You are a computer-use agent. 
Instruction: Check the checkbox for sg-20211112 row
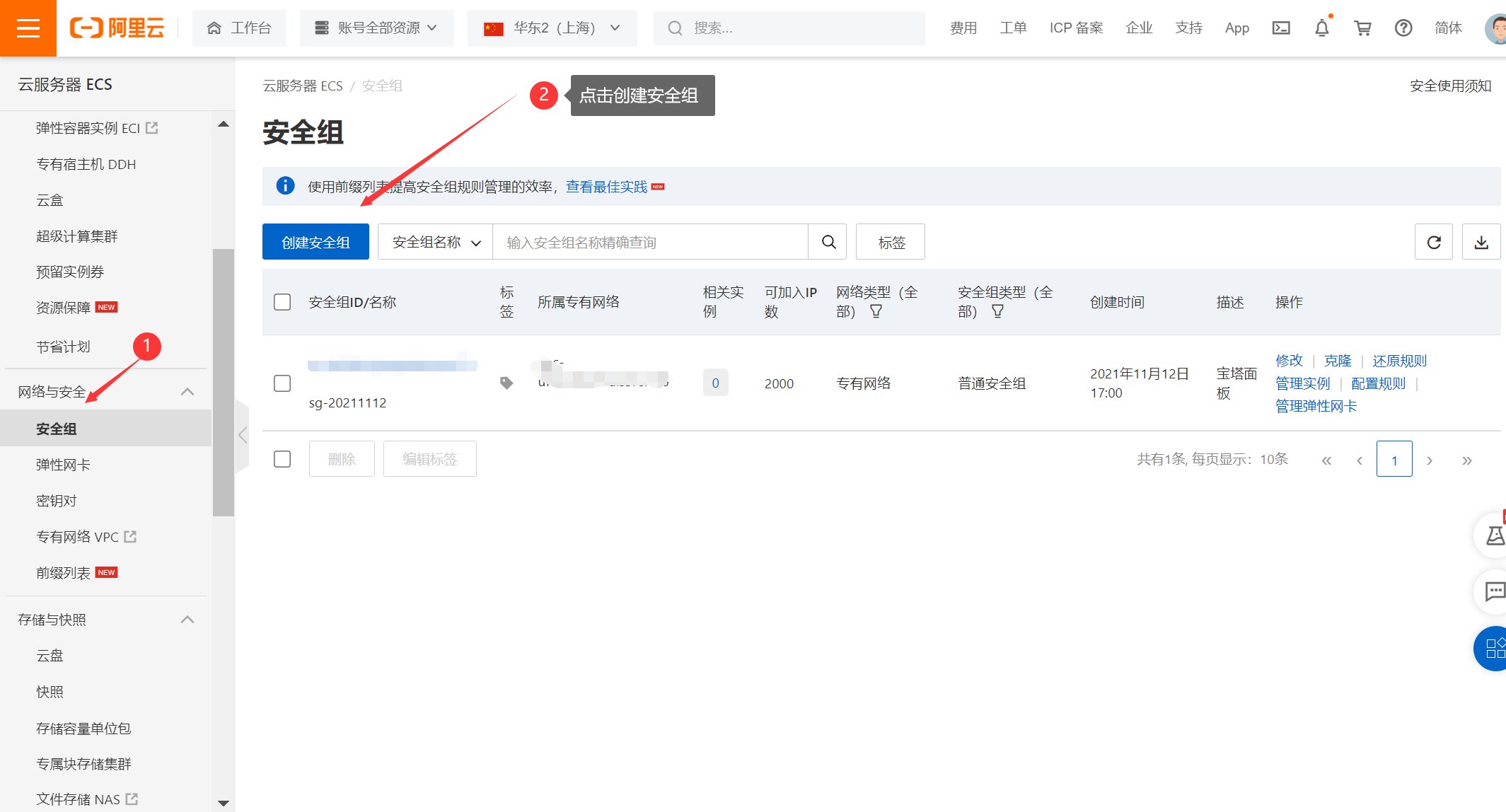282,383
